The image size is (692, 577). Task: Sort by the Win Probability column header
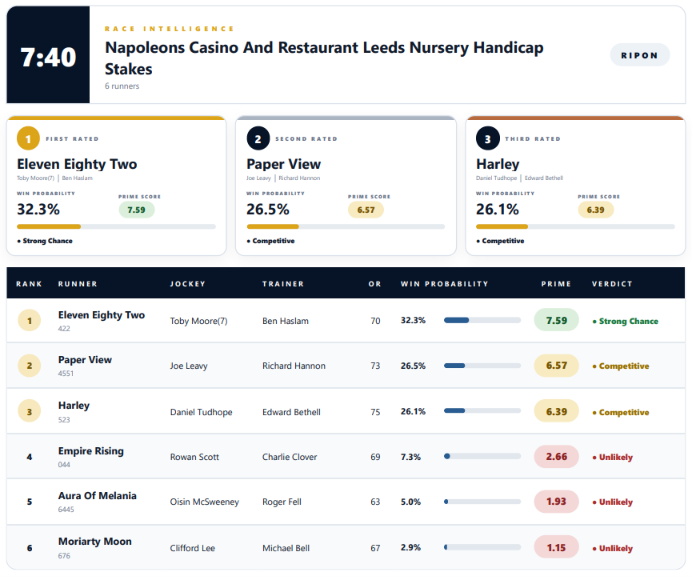(x=444, y=284)
